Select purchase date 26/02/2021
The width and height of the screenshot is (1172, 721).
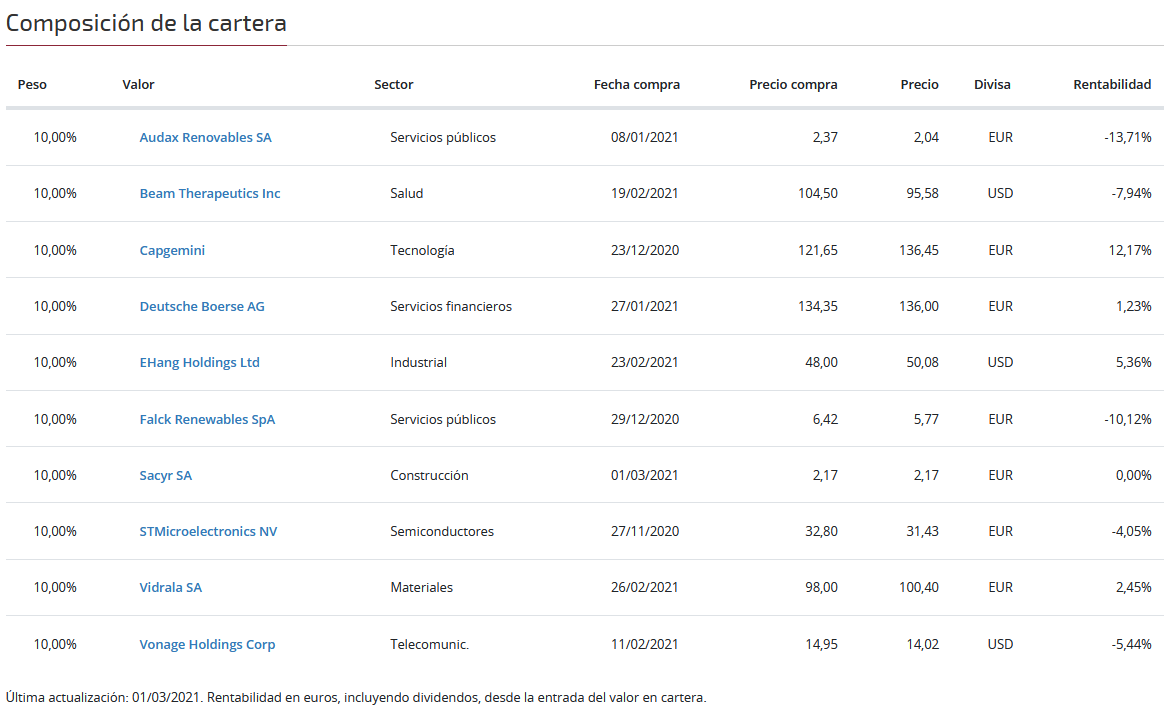click(644, 587)
